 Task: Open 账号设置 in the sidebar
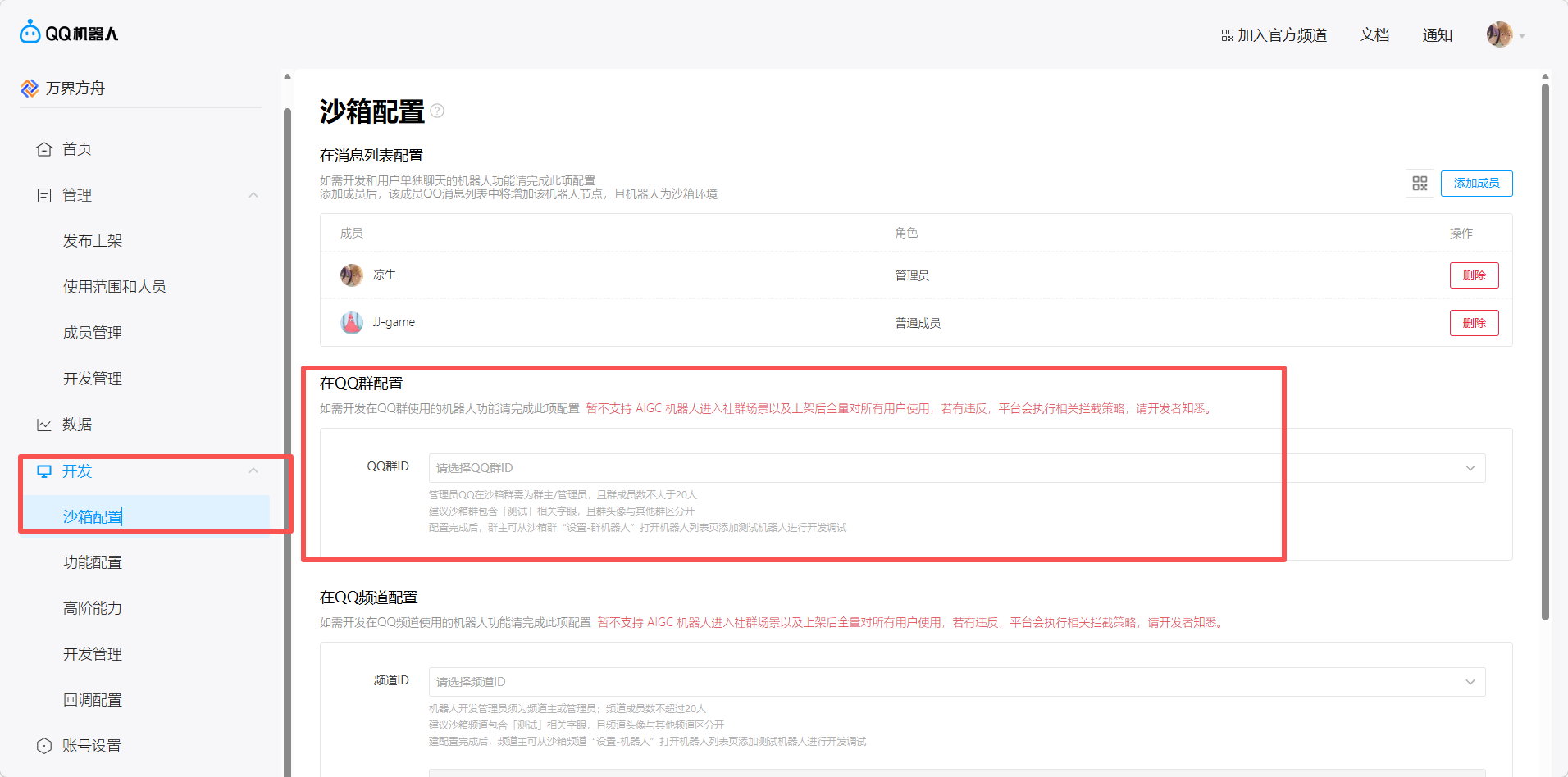click(91, 746)
